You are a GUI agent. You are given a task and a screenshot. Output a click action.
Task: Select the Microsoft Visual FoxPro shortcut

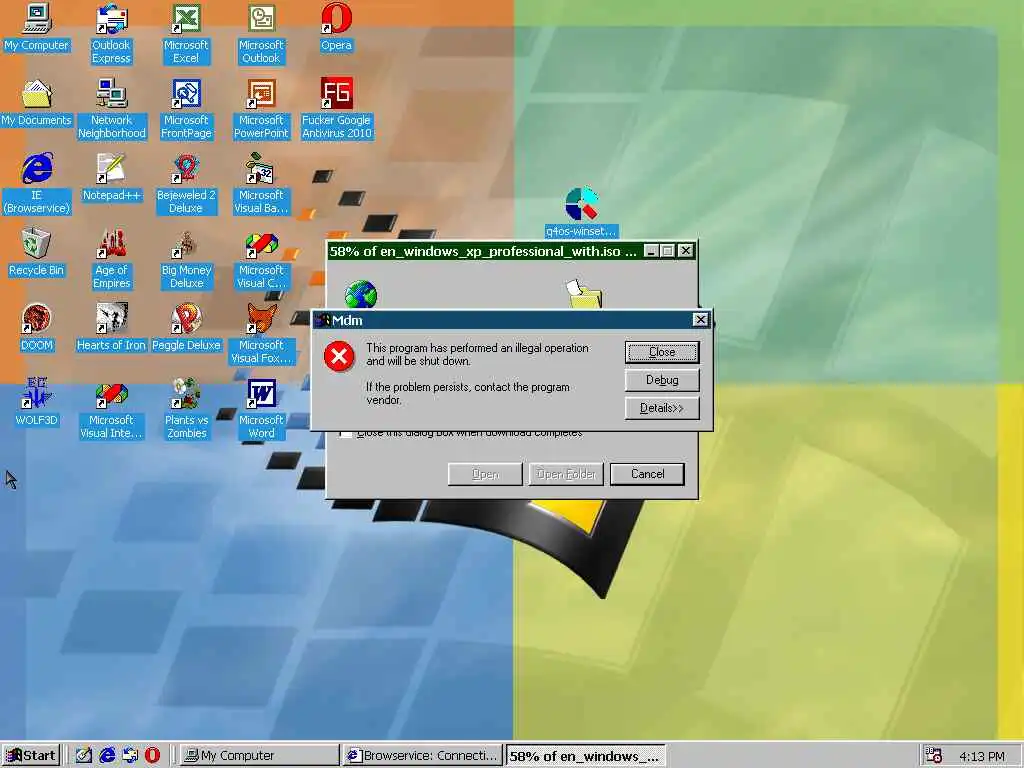point(261,334)
